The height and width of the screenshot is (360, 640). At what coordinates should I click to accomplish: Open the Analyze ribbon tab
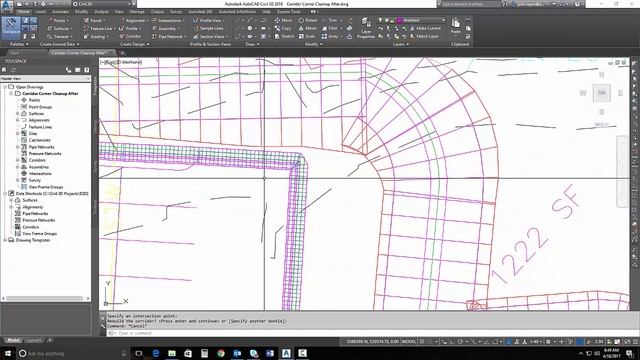[x=102, y=12]
